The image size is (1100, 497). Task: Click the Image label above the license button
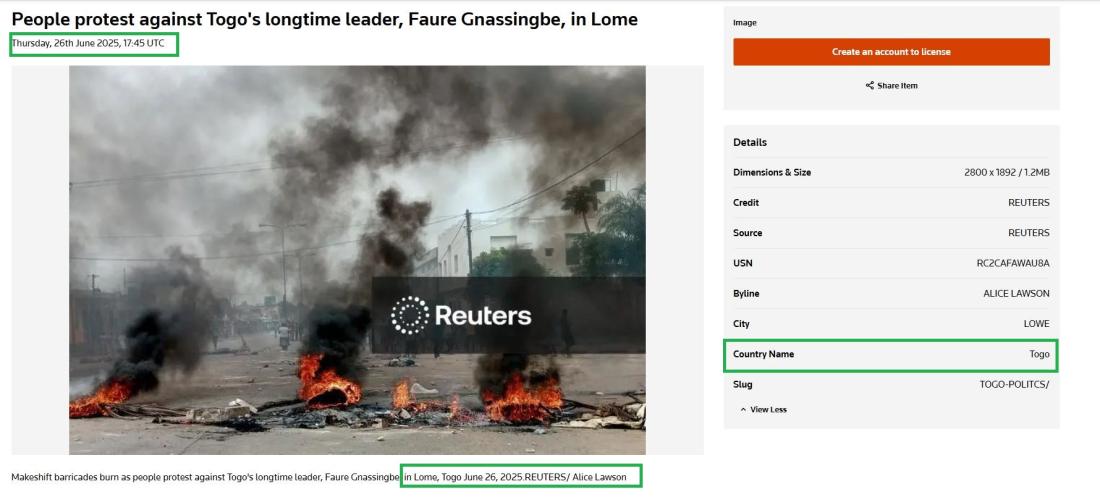pyautogui.click(x=745, y=23)
